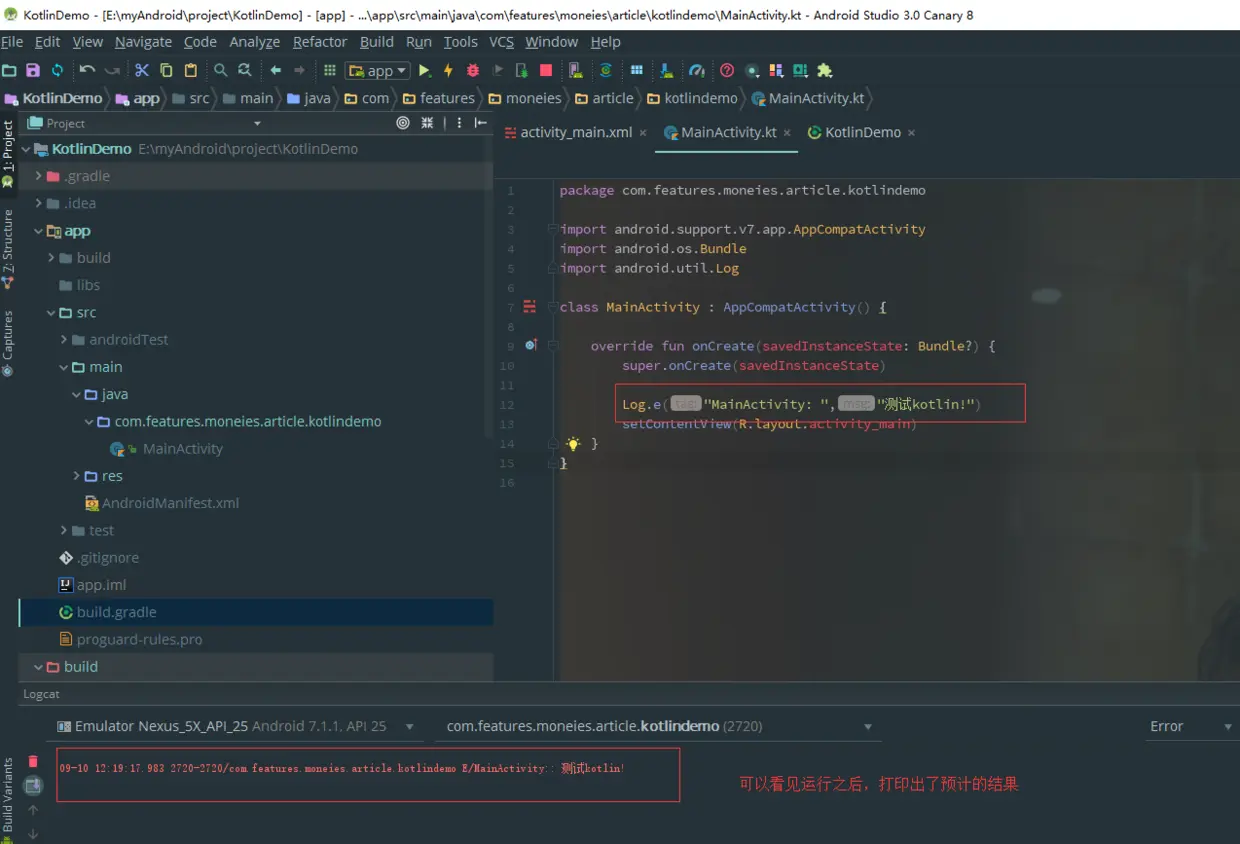The image size is (1240, 844).
Task: Close the MainActivity.kt tab
Action: (787, 133)
